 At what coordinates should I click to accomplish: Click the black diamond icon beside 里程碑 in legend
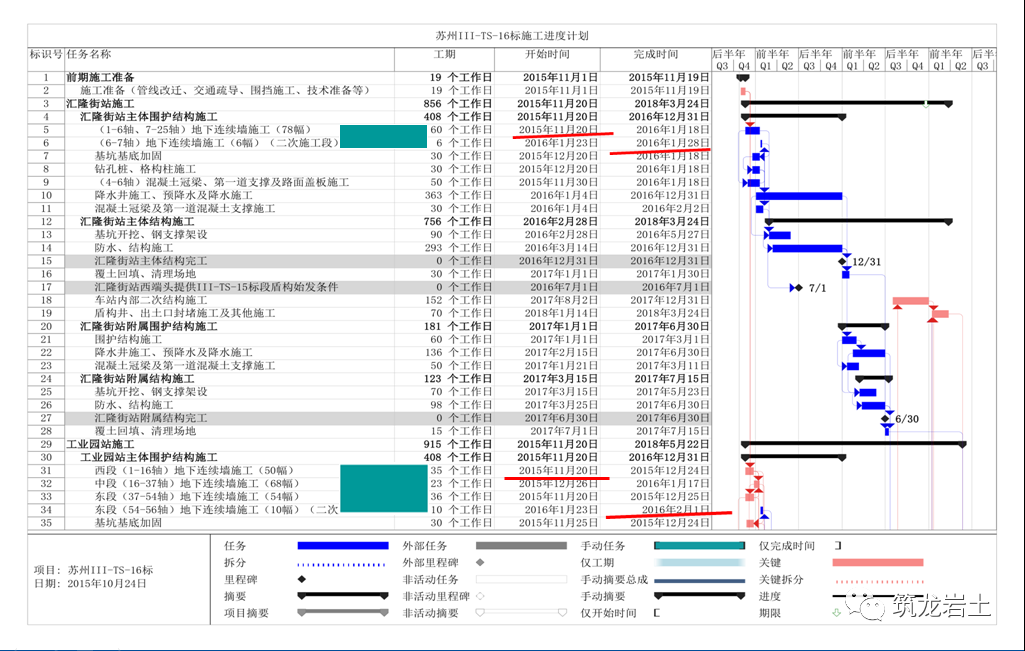point(301,579)
